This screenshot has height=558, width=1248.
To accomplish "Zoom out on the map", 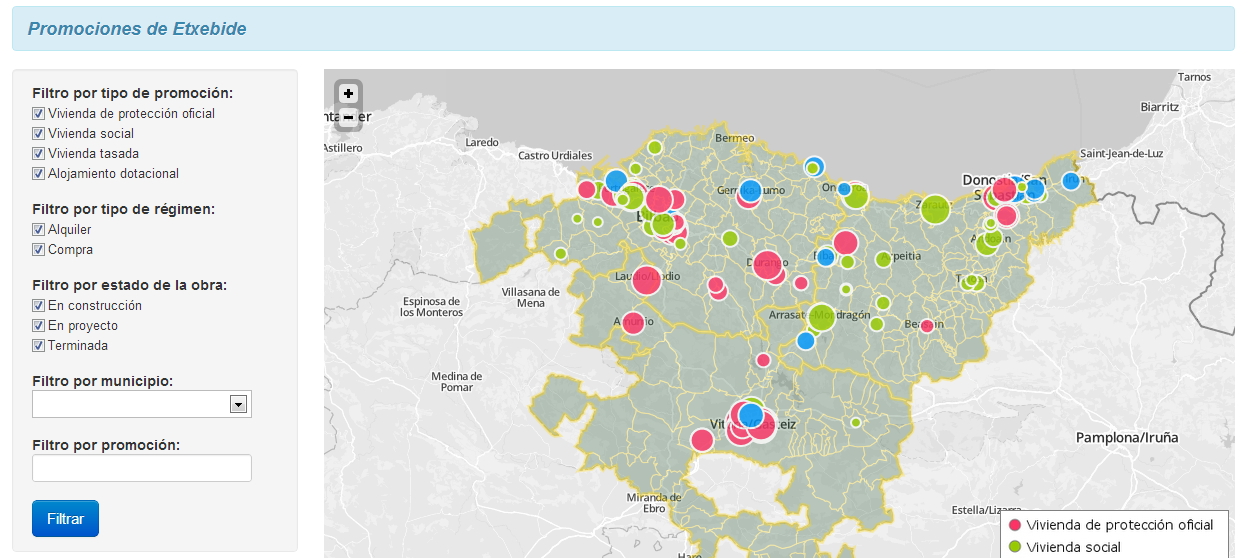I will 348,118.
